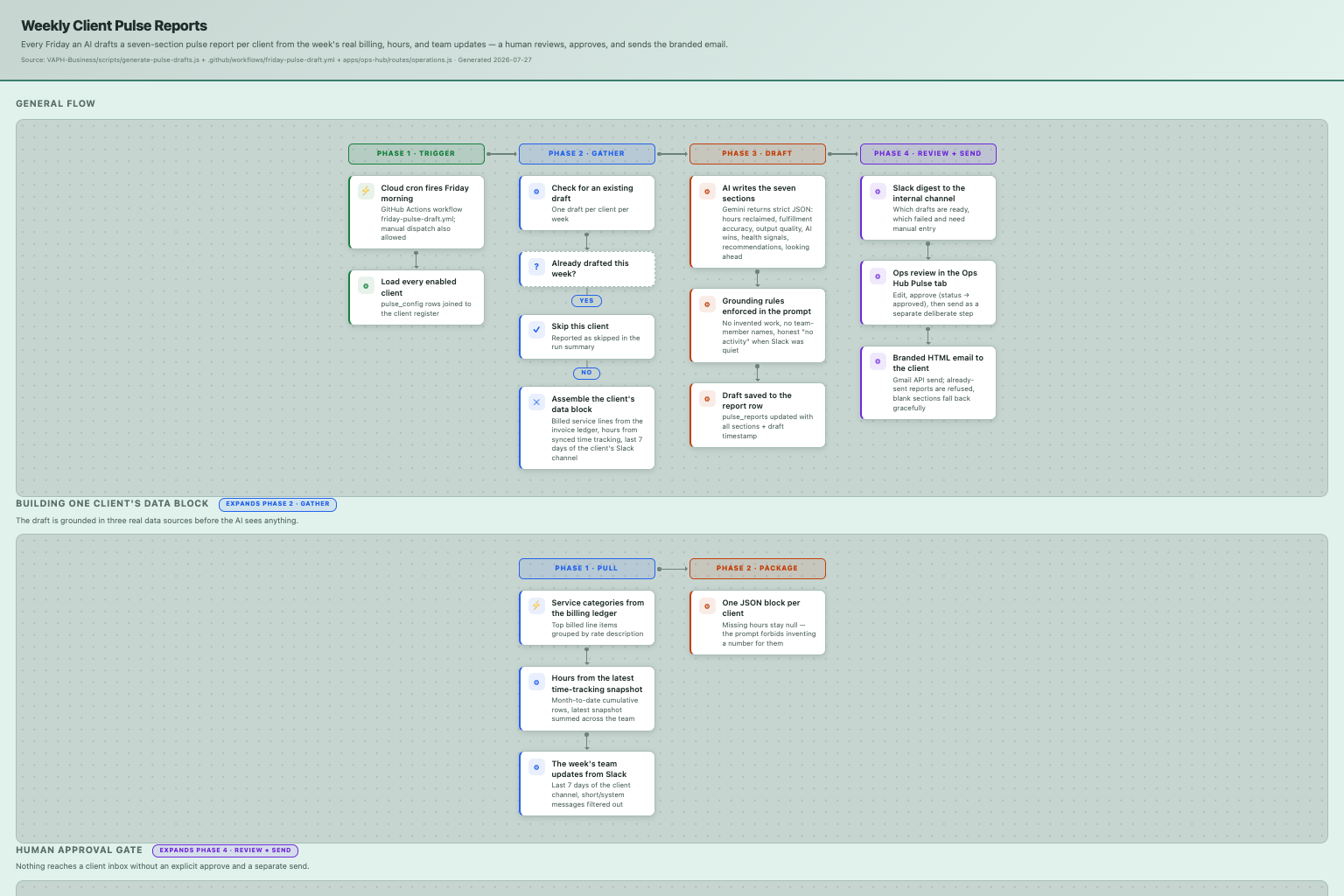The width and height of the screenshot is (1344, 896).
Task: Click 'One JSON block per client' title
Action: click(761, 608)
